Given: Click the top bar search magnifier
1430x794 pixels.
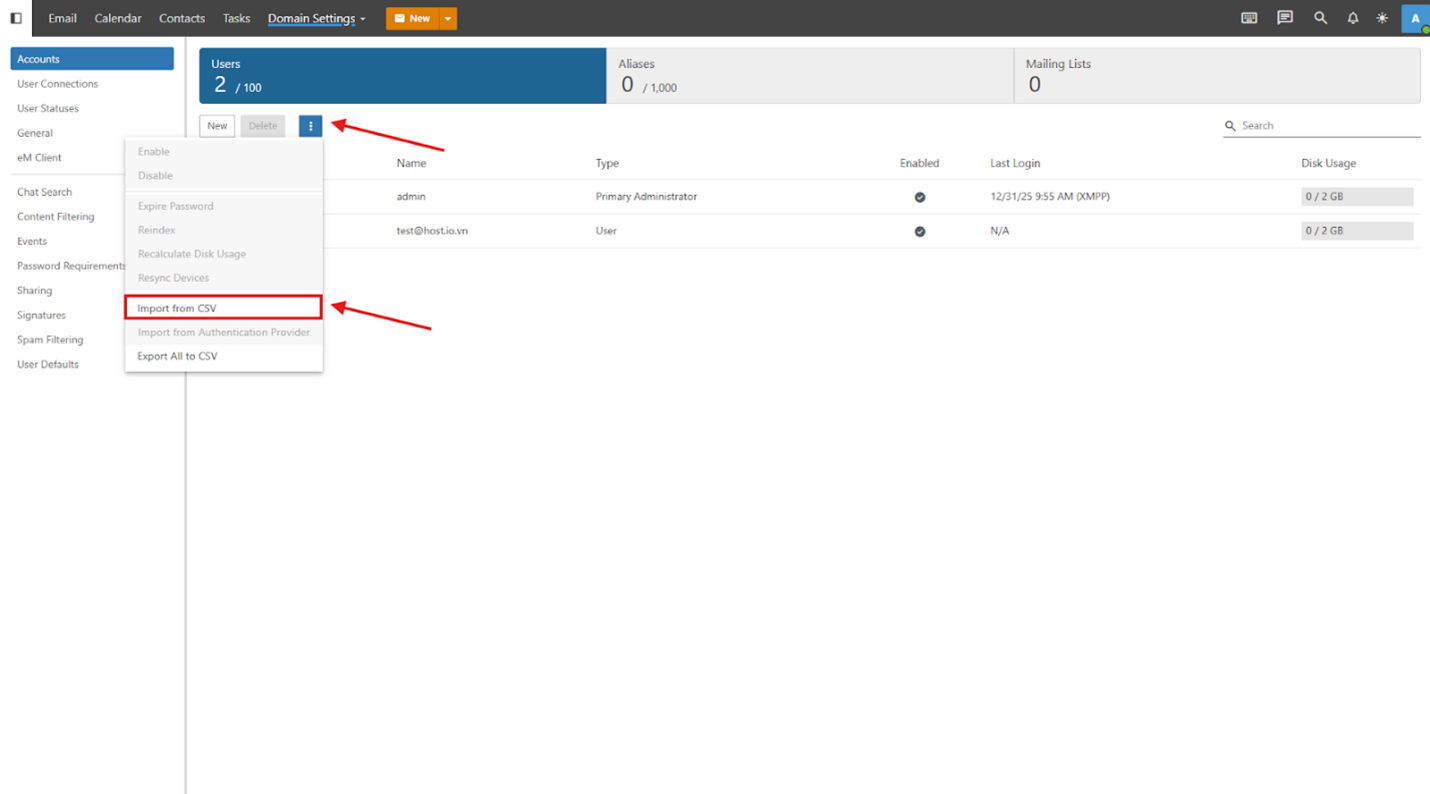Looking at the screenshot, I should coord(1320,18).
